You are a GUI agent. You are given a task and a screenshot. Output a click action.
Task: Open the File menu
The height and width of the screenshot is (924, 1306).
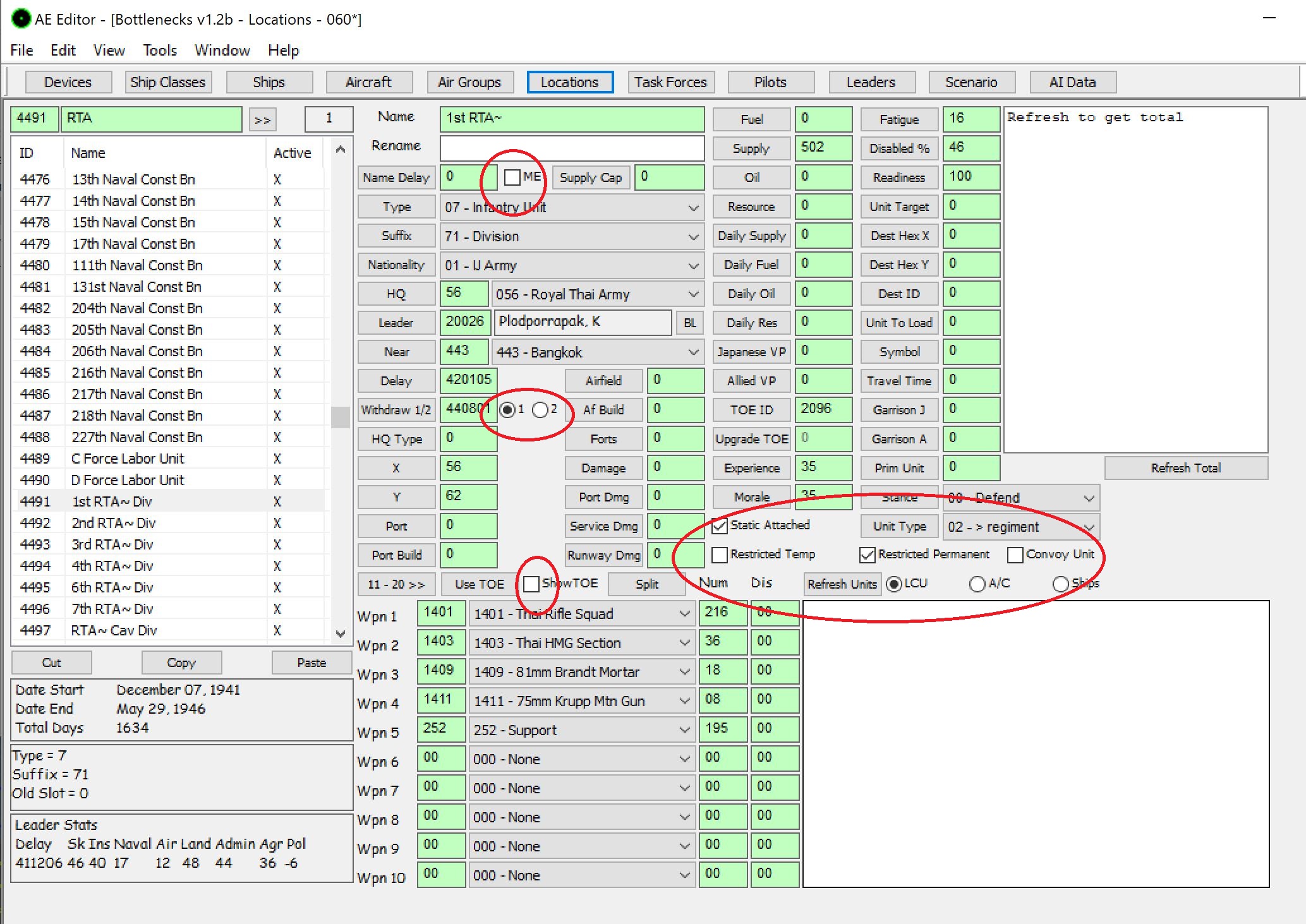(21, 50)
